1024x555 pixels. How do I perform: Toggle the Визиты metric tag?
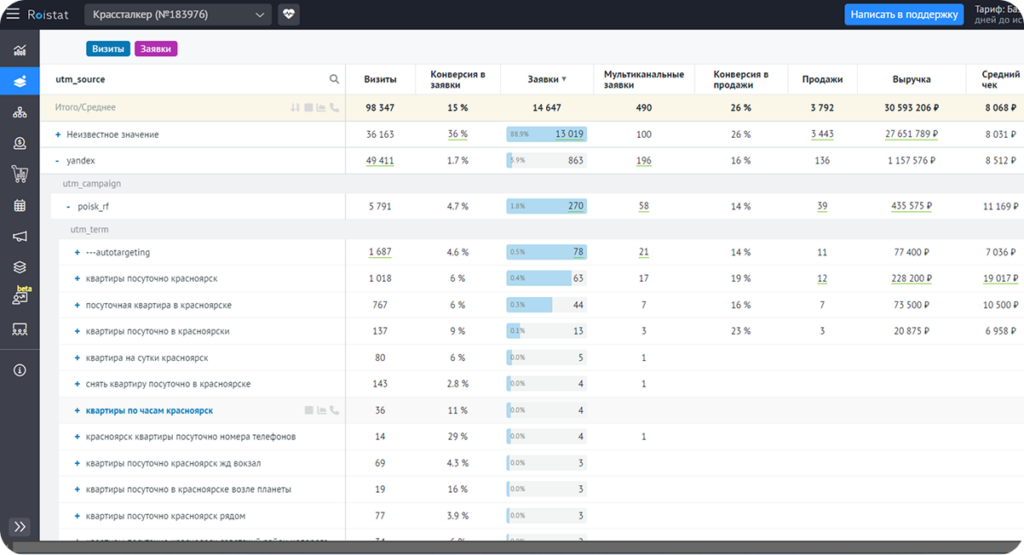(x=108, y=49)
